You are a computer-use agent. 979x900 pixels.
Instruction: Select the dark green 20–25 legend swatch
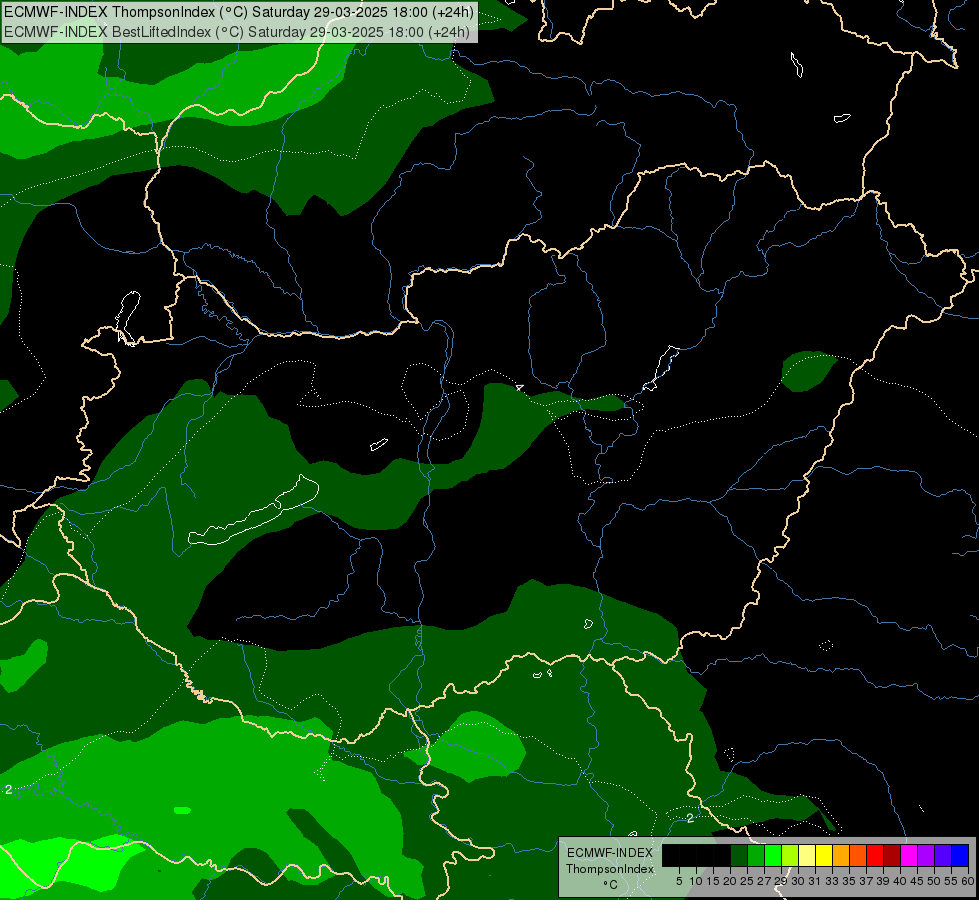coord(739,856)
